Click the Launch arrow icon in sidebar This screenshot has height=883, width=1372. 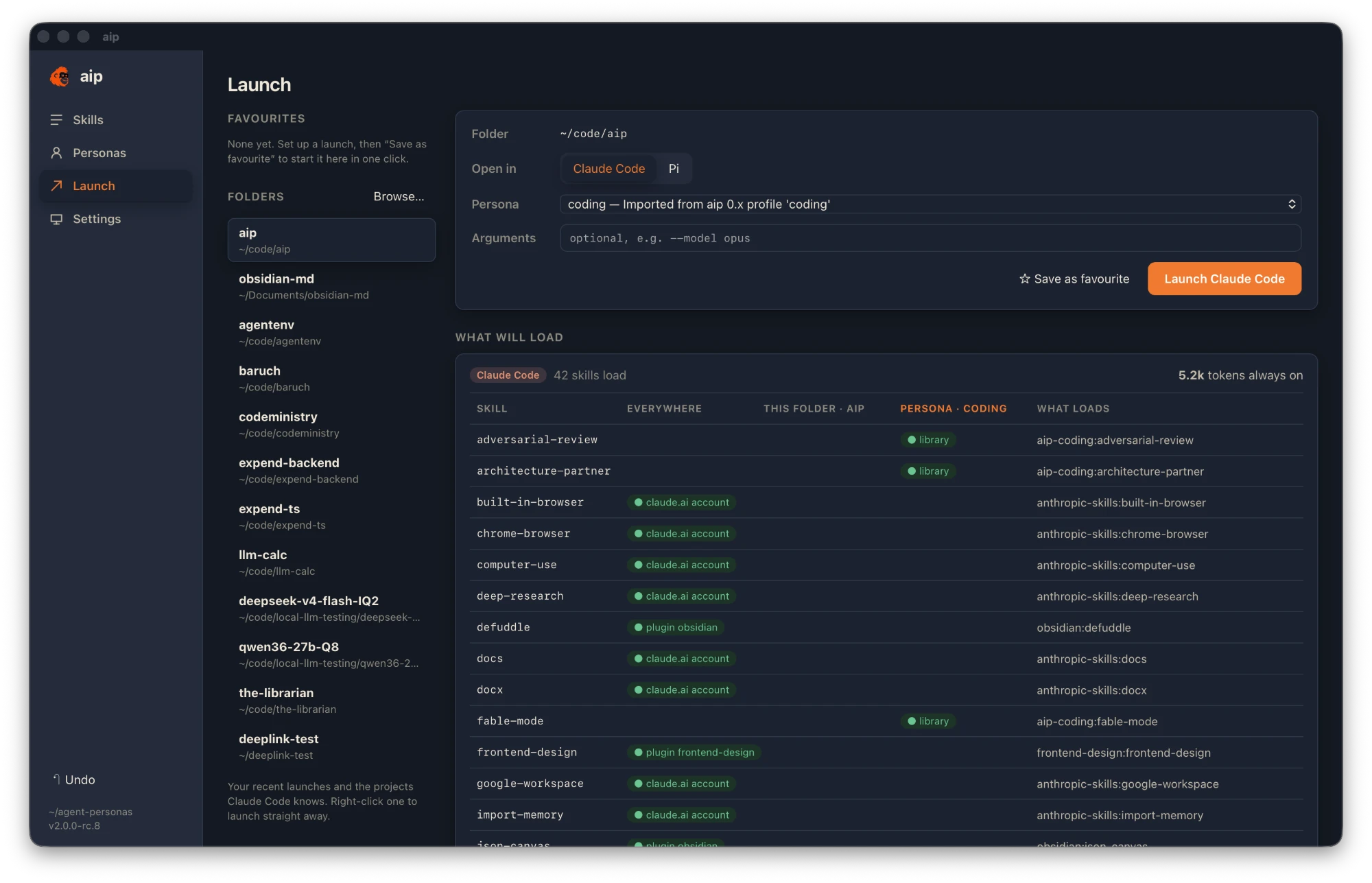(56, 185)
